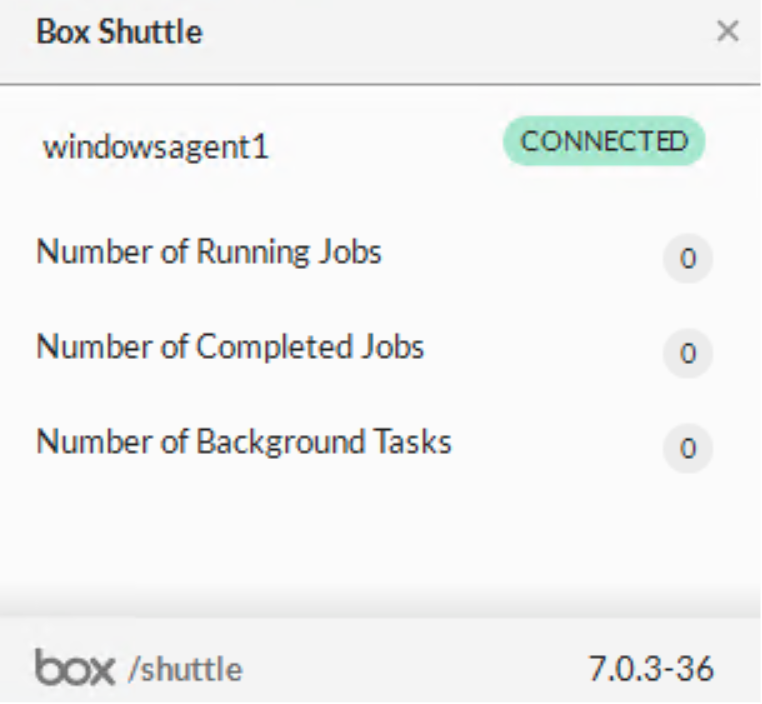This screenshot has height=704, width=762.
Task: Close the Box Shuttle panel
Action: (x=727, y=32)
